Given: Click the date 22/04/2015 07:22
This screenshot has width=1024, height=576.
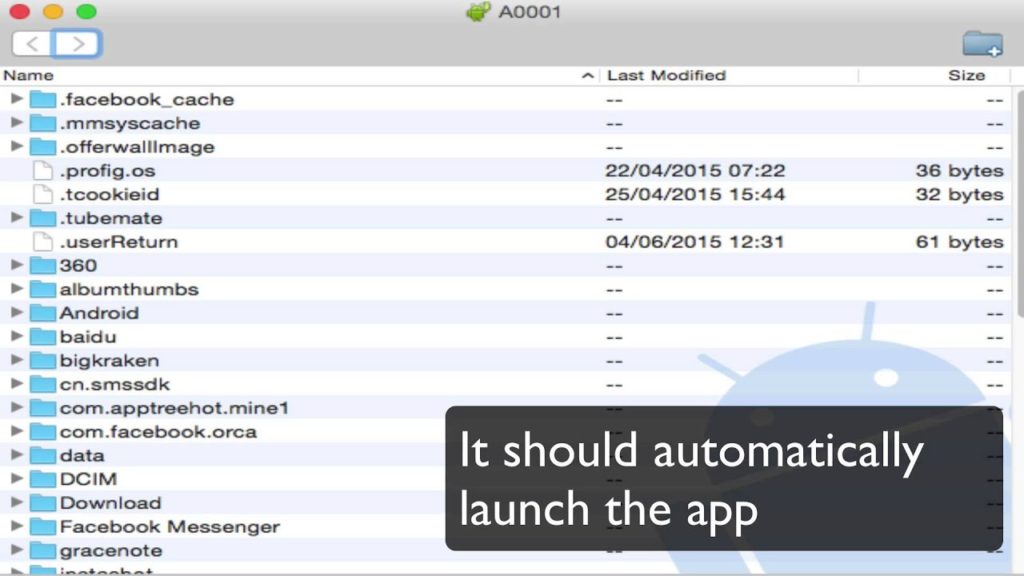Looking at the screenshot, I should tap(695, 170).
